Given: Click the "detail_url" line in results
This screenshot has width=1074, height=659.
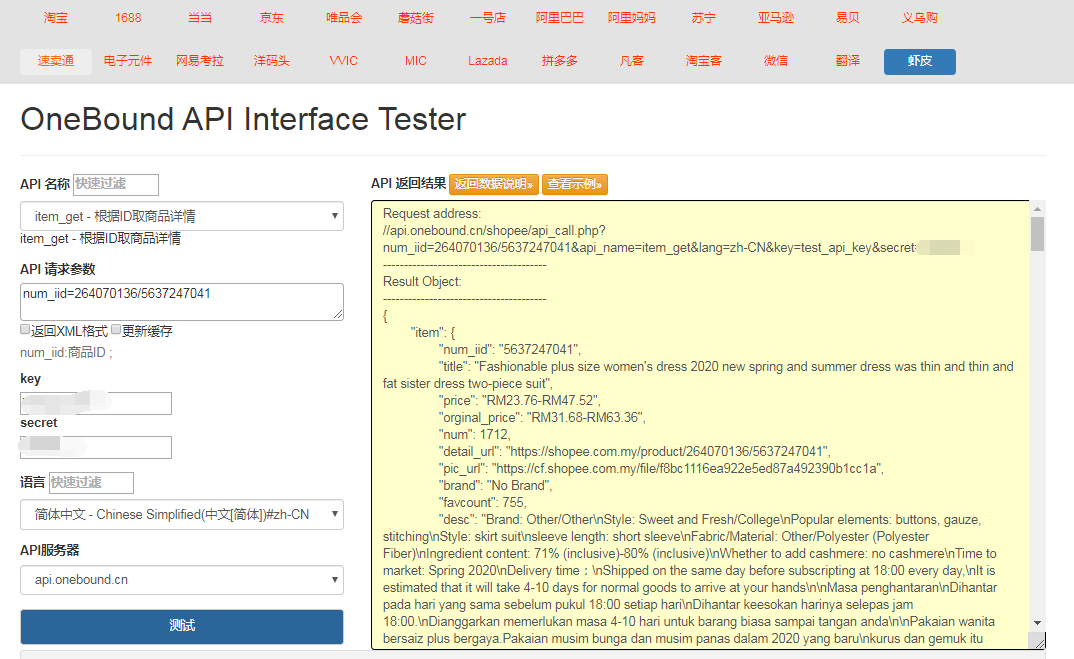Looking at the screenshot, I should [x=634, y=451].
